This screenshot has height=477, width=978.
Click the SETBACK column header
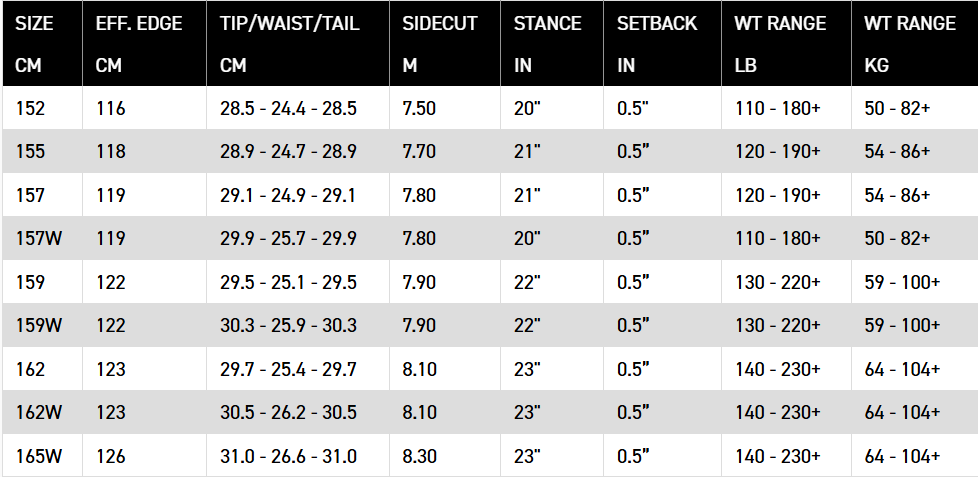point(657,24)
